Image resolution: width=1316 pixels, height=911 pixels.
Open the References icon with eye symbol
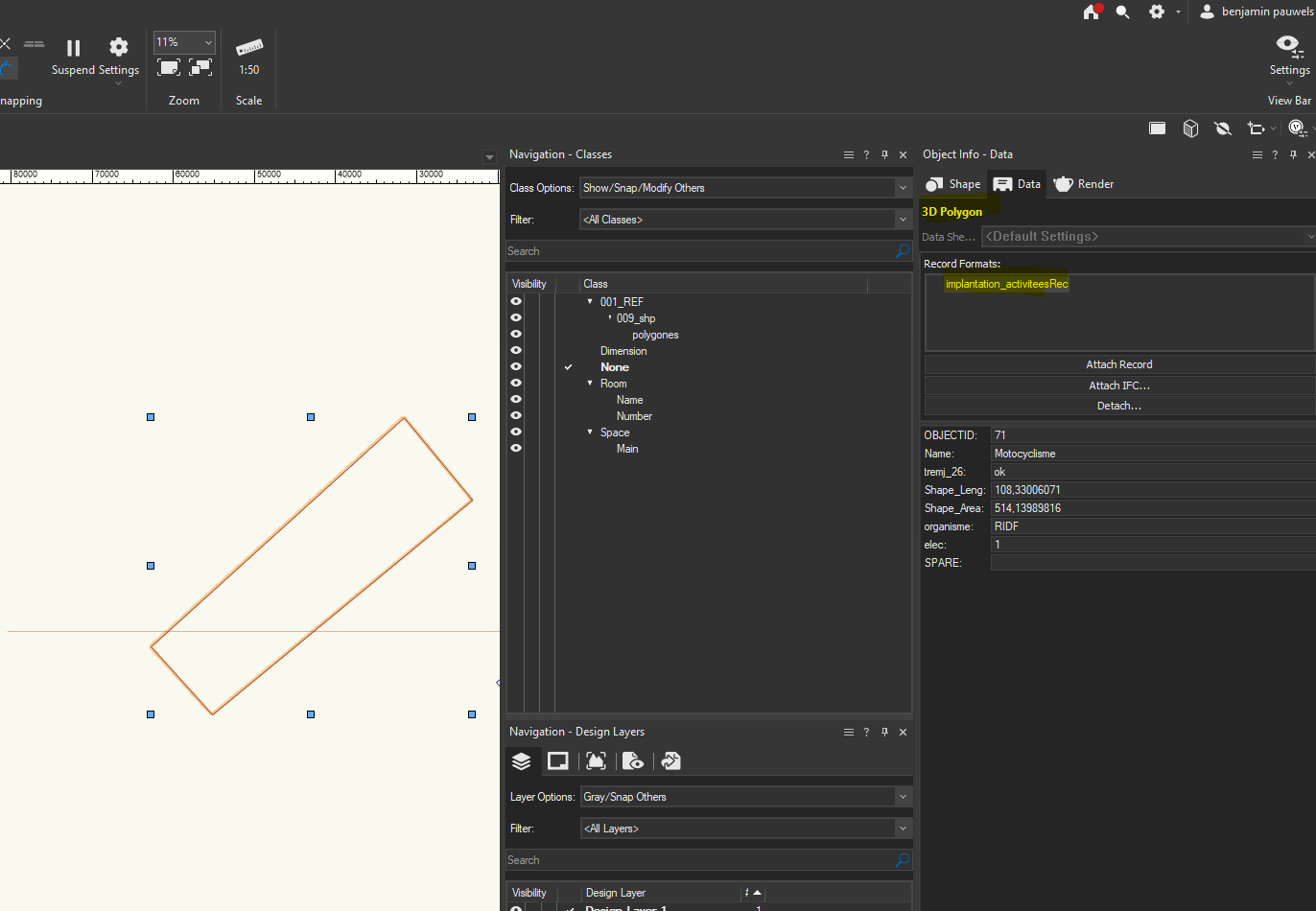(x=633, y=760)
